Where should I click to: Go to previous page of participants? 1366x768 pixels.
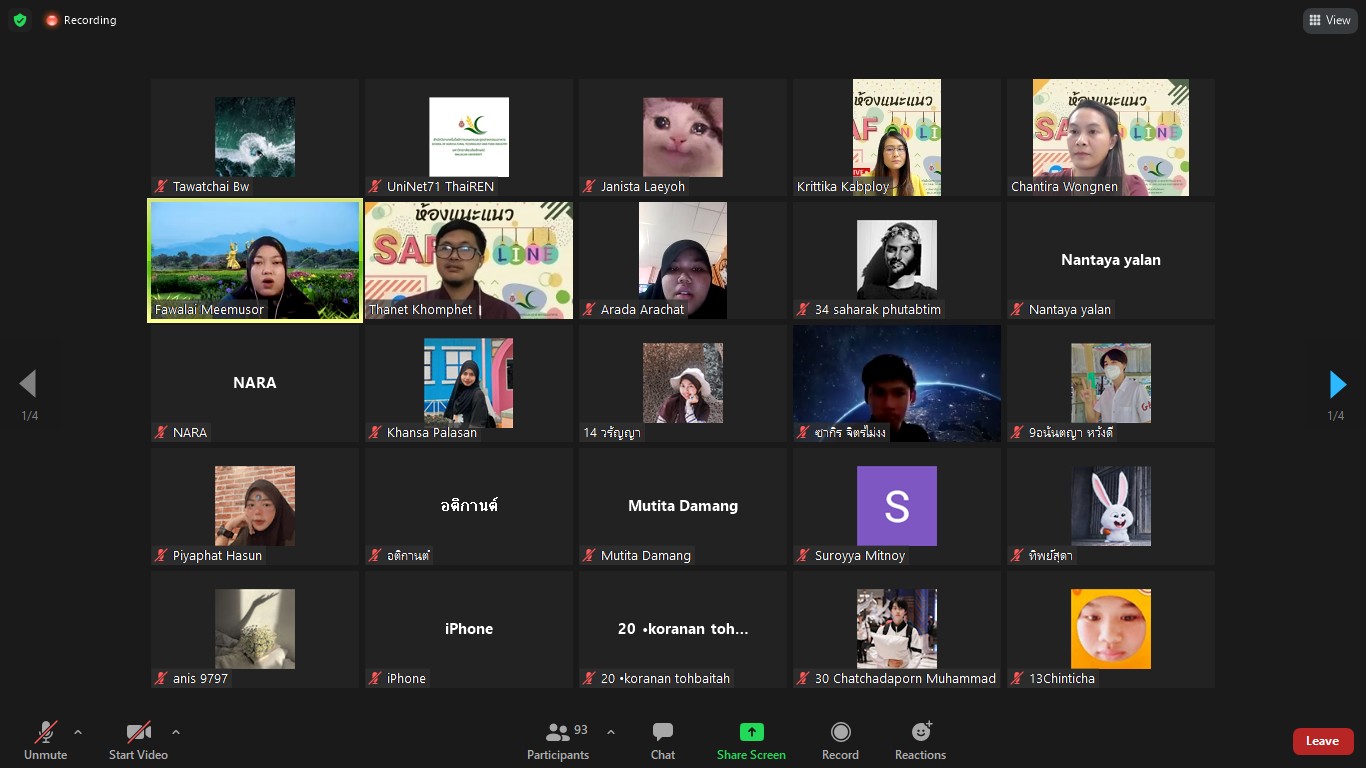(28, 384)
